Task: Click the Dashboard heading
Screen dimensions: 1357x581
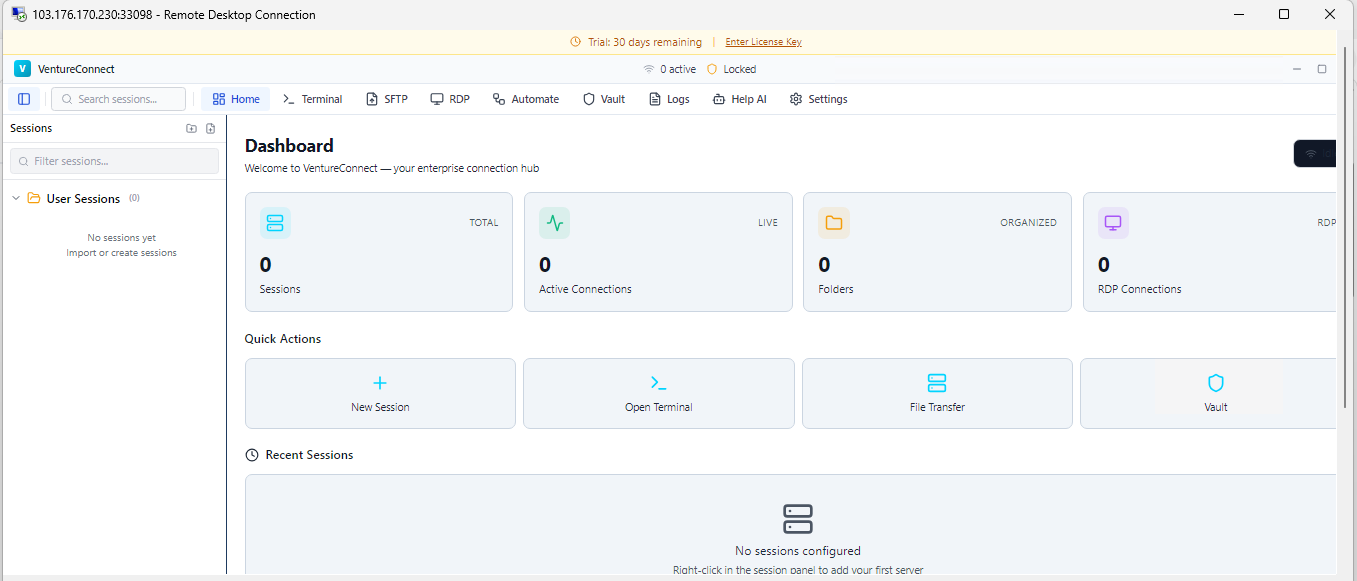Action: click(289, 146)
